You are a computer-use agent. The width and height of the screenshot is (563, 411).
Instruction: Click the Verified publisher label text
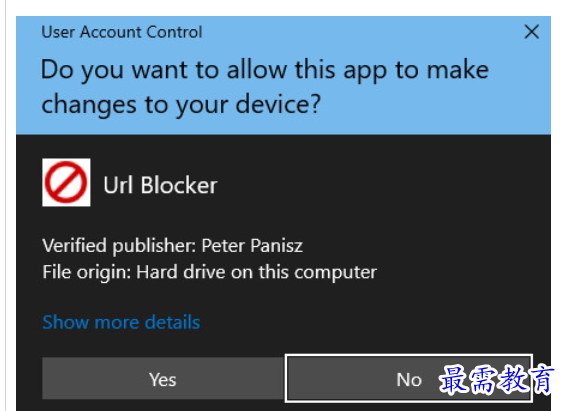[119, 246]
